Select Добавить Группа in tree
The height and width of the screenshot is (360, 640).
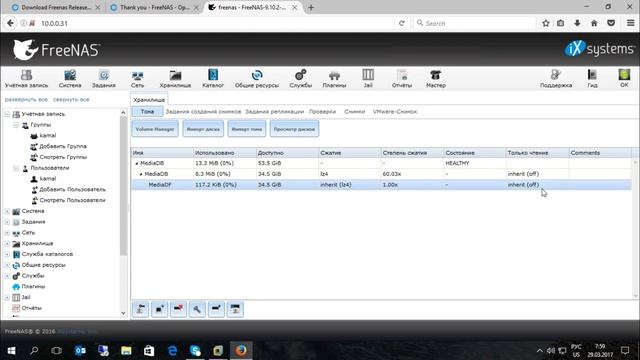click(x=62, y=146)
